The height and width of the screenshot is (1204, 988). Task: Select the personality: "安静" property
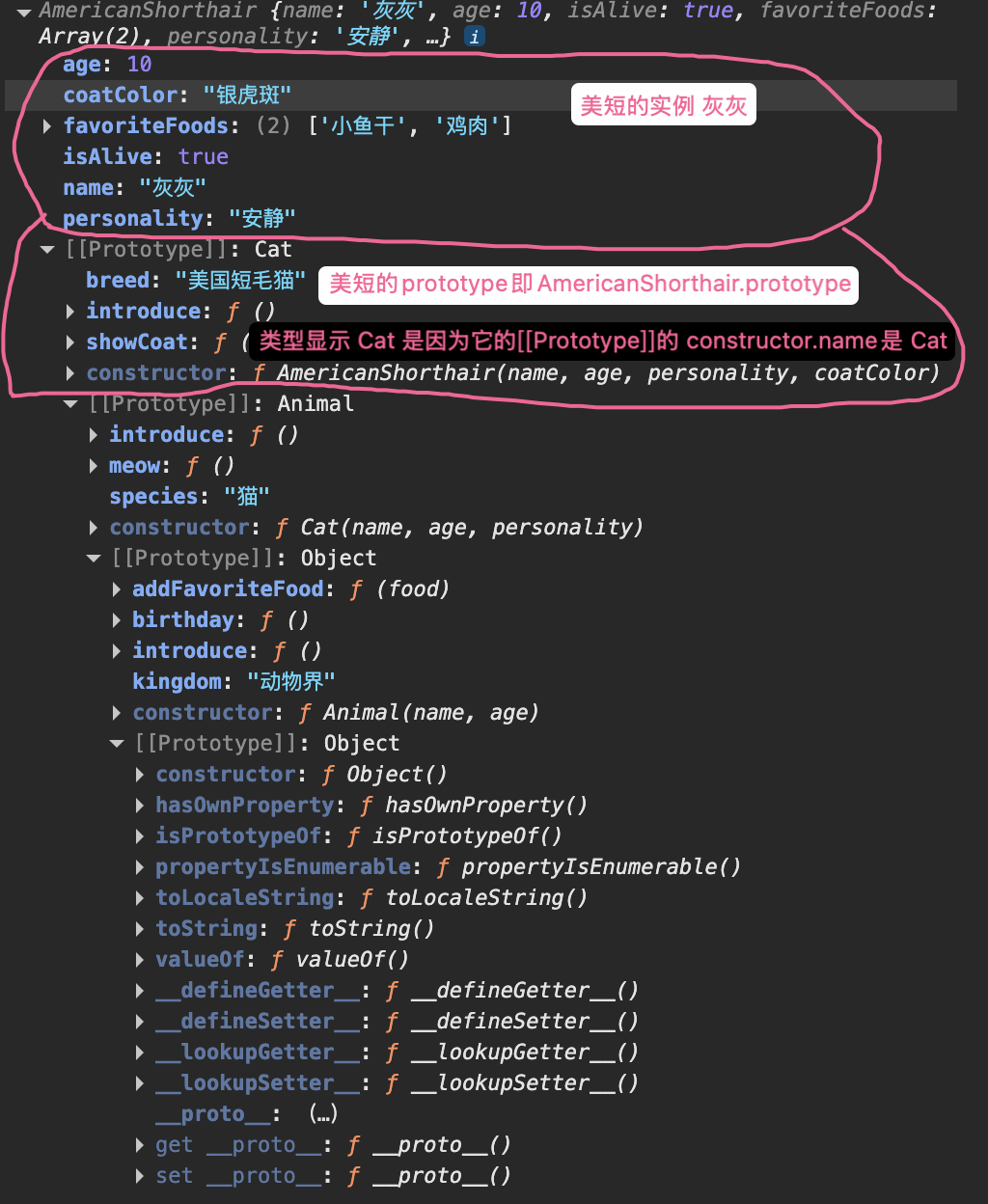pos(179,219)
